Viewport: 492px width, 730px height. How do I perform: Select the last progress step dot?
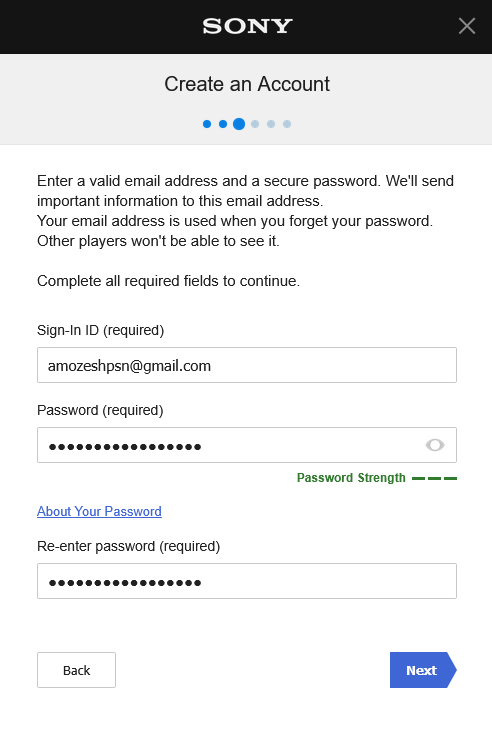point(287,124)
